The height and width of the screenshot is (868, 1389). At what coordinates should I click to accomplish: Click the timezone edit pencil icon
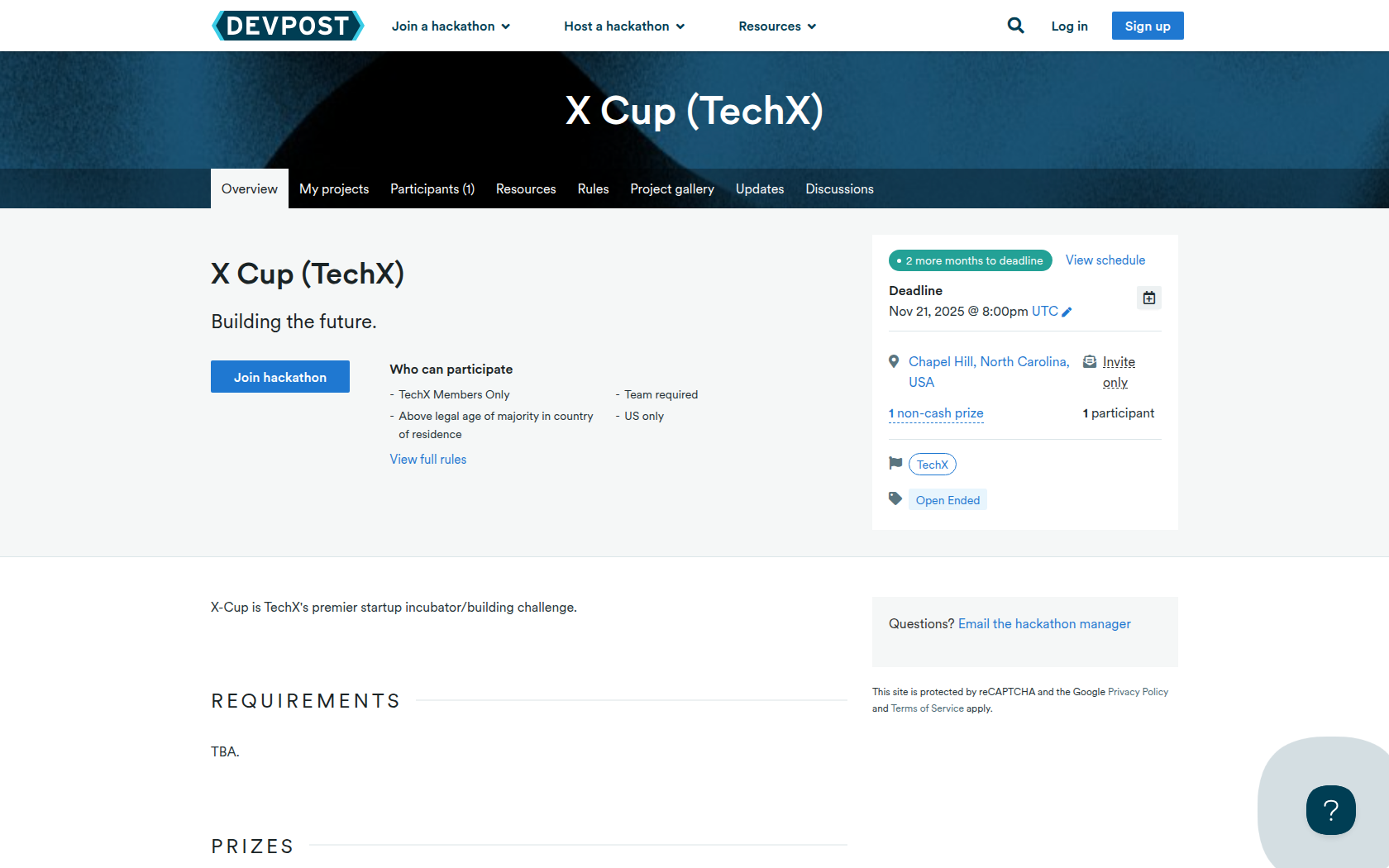(1067, 312)
